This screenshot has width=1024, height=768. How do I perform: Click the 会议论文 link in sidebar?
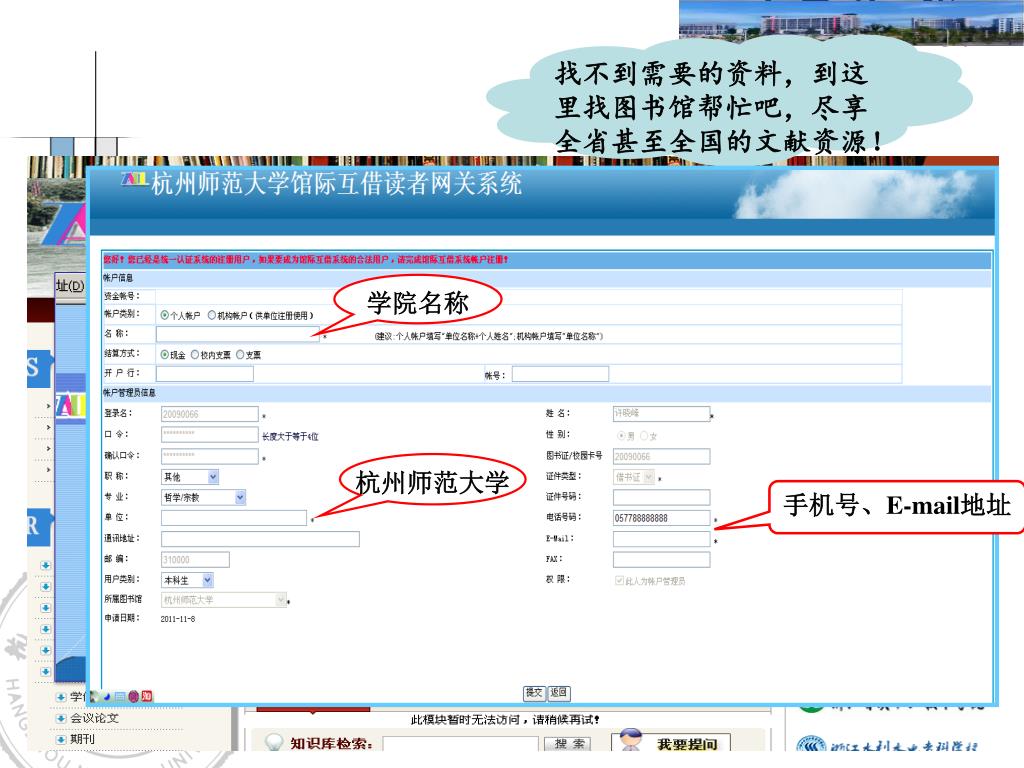(95, 718)
